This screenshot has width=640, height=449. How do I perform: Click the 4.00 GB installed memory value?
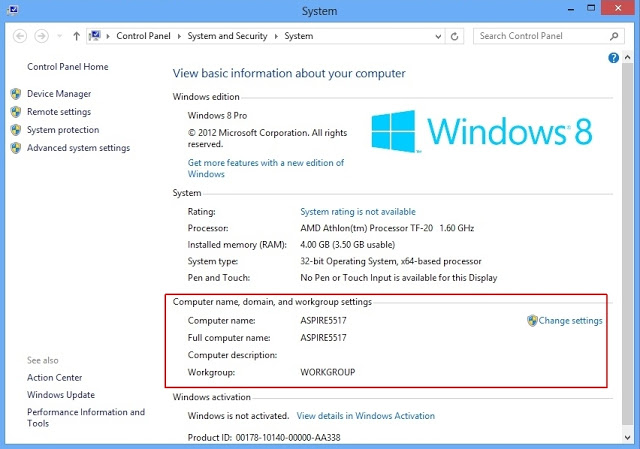click(x=348, y=245)
